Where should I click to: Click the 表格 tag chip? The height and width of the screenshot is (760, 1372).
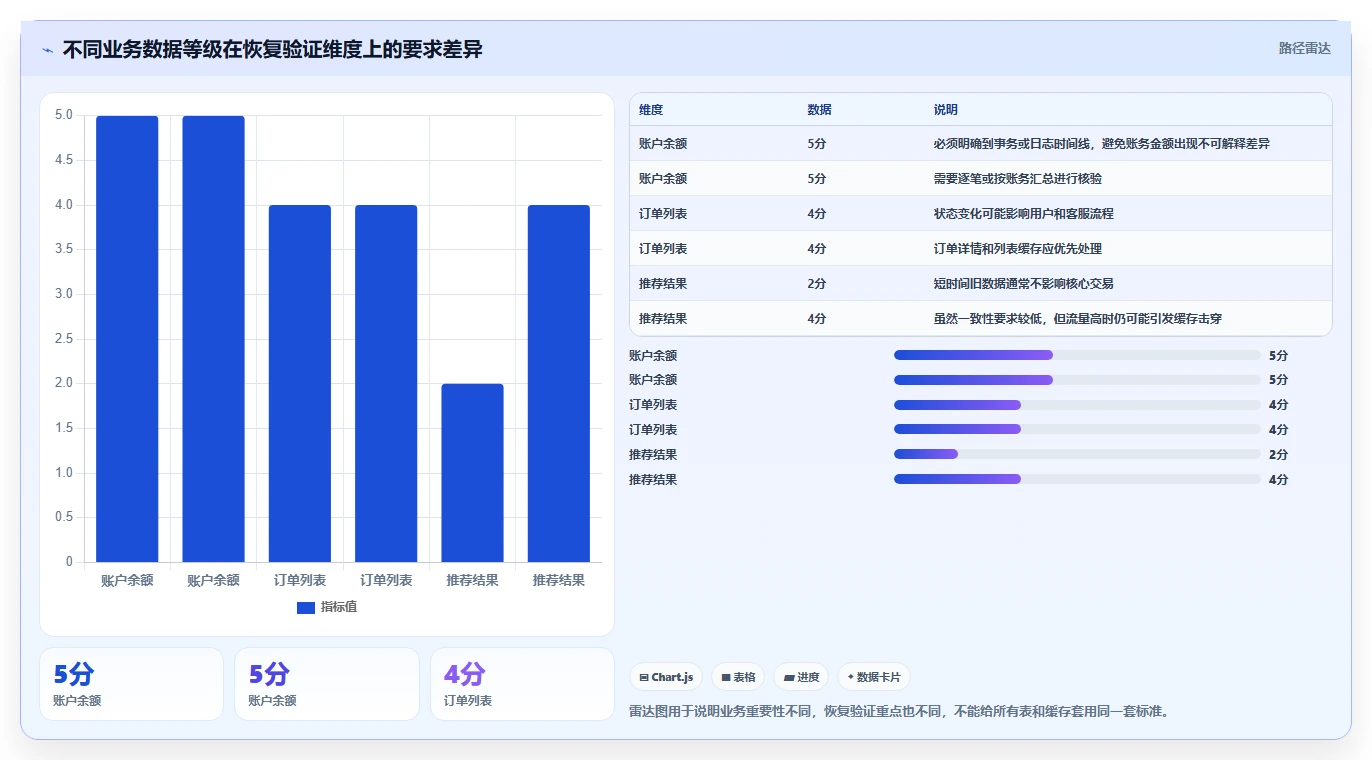pos(738,677)
